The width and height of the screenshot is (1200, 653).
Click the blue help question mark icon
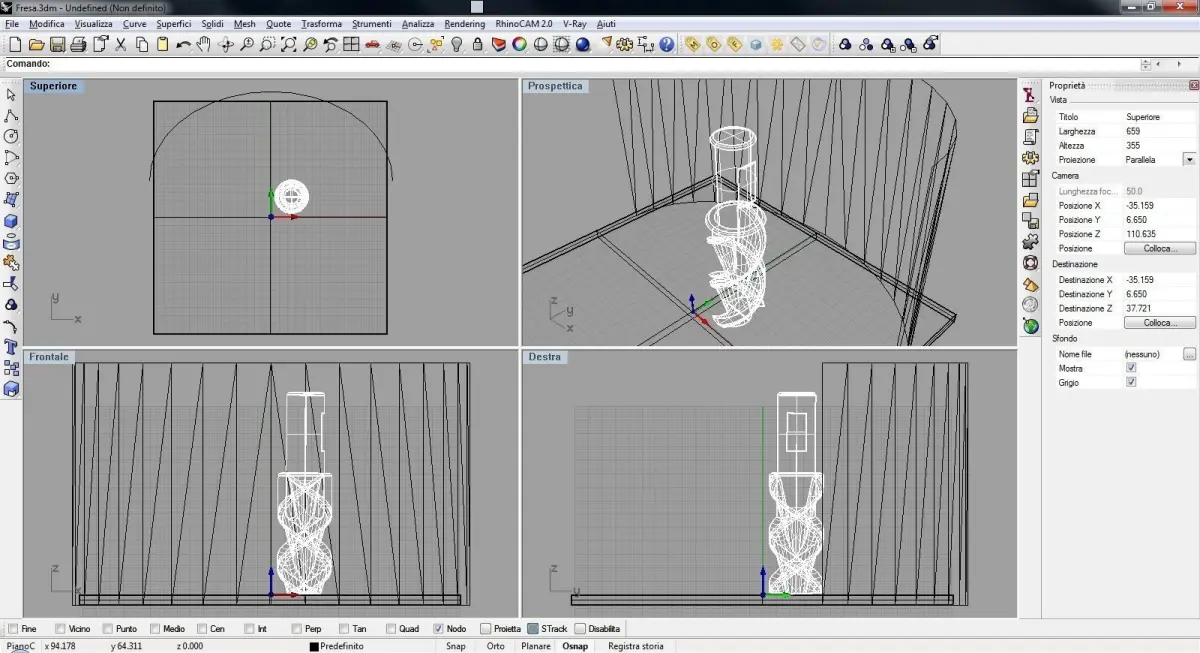666,44
